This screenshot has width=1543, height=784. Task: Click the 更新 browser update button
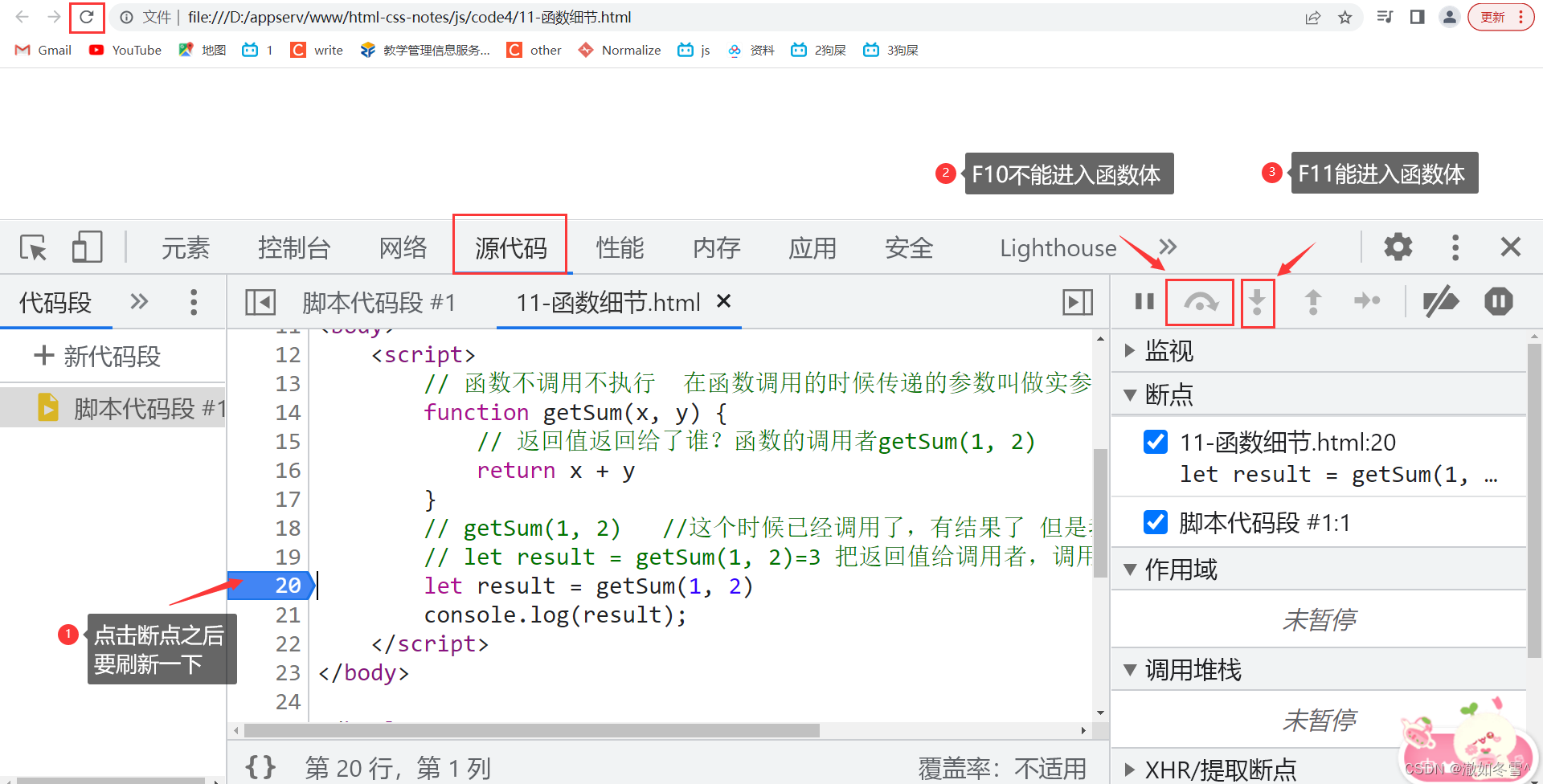pyautogui.click(x=1501, y=17)
